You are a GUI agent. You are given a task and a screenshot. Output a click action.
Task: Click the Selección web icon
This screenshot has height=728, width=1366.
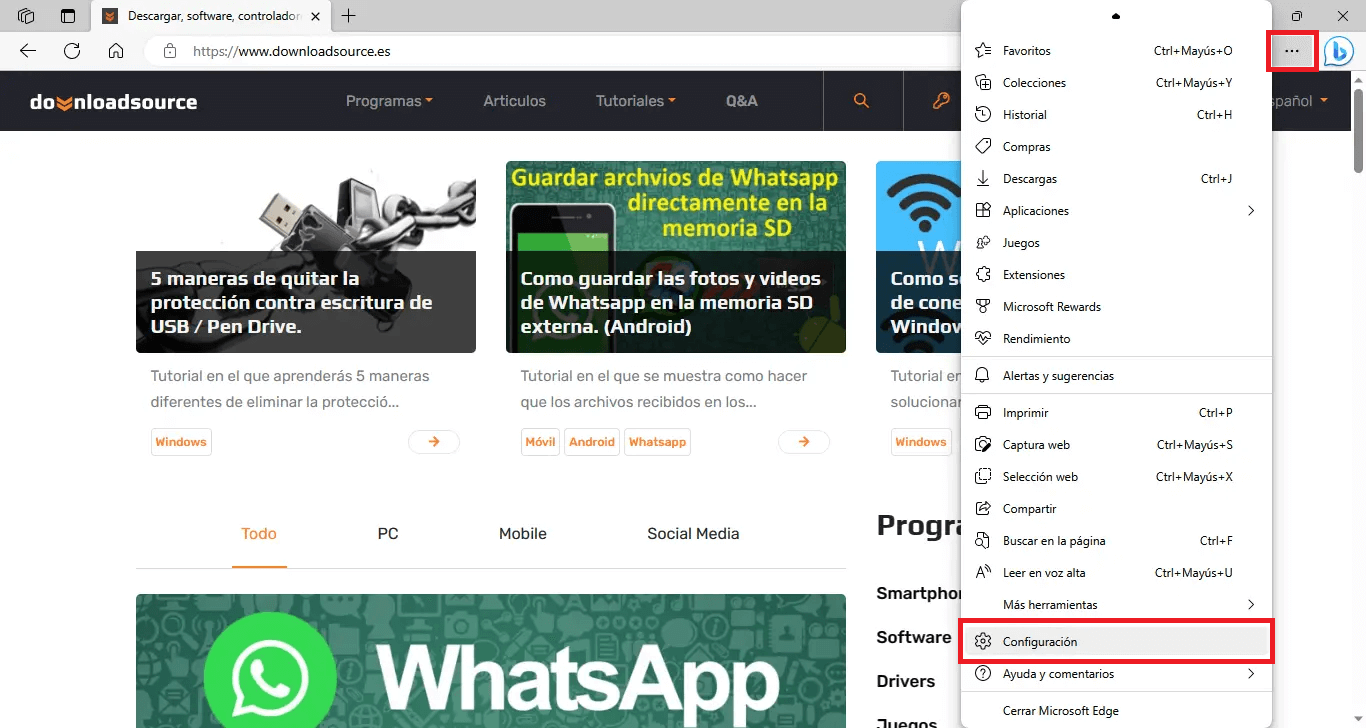[983, 476]
